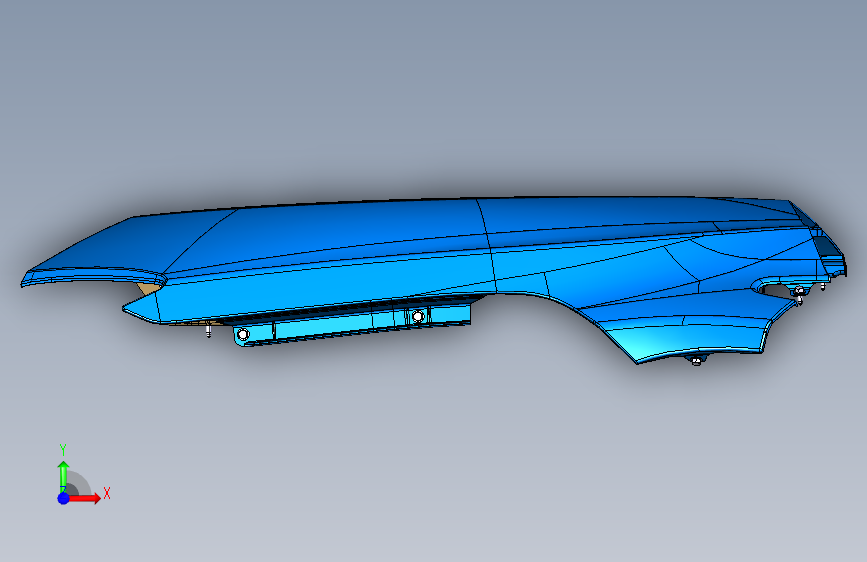Click the blue Z axis ball on triad

(x=64, y=498)
